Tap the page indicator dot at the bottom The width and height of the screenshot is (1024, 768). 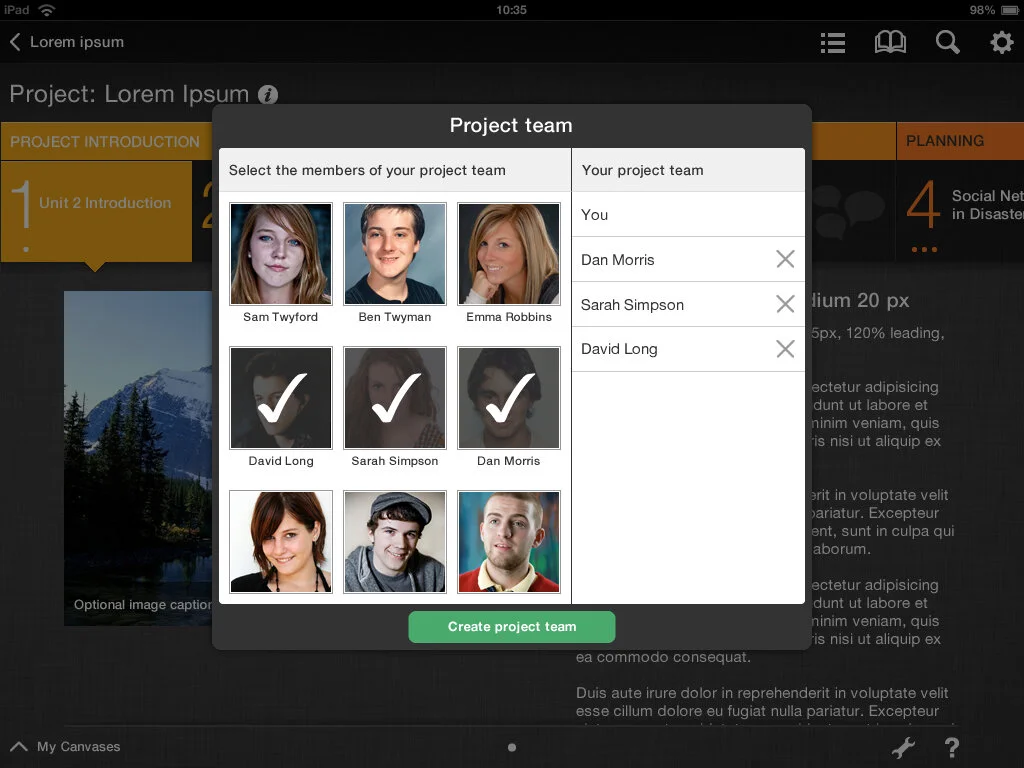tap(511, 747)
